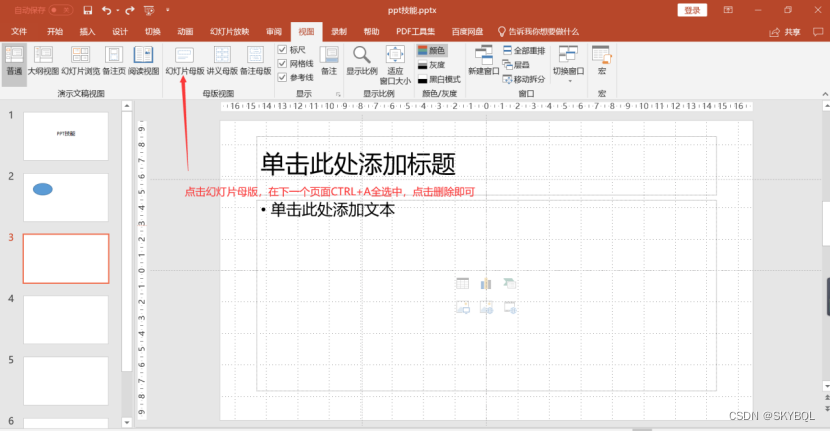Click 移动拆分 move split
830x431 pixels.
524,79
